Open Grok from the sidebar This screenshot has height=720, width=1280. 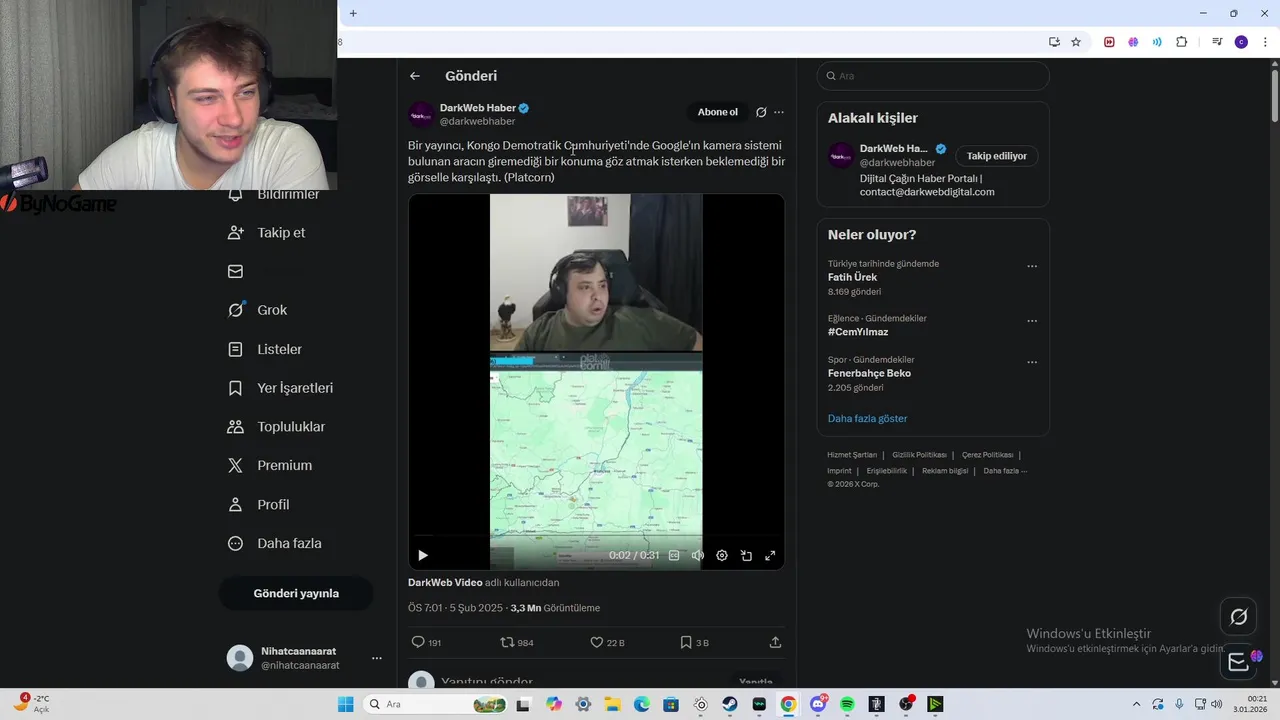[x=258, y=310]
